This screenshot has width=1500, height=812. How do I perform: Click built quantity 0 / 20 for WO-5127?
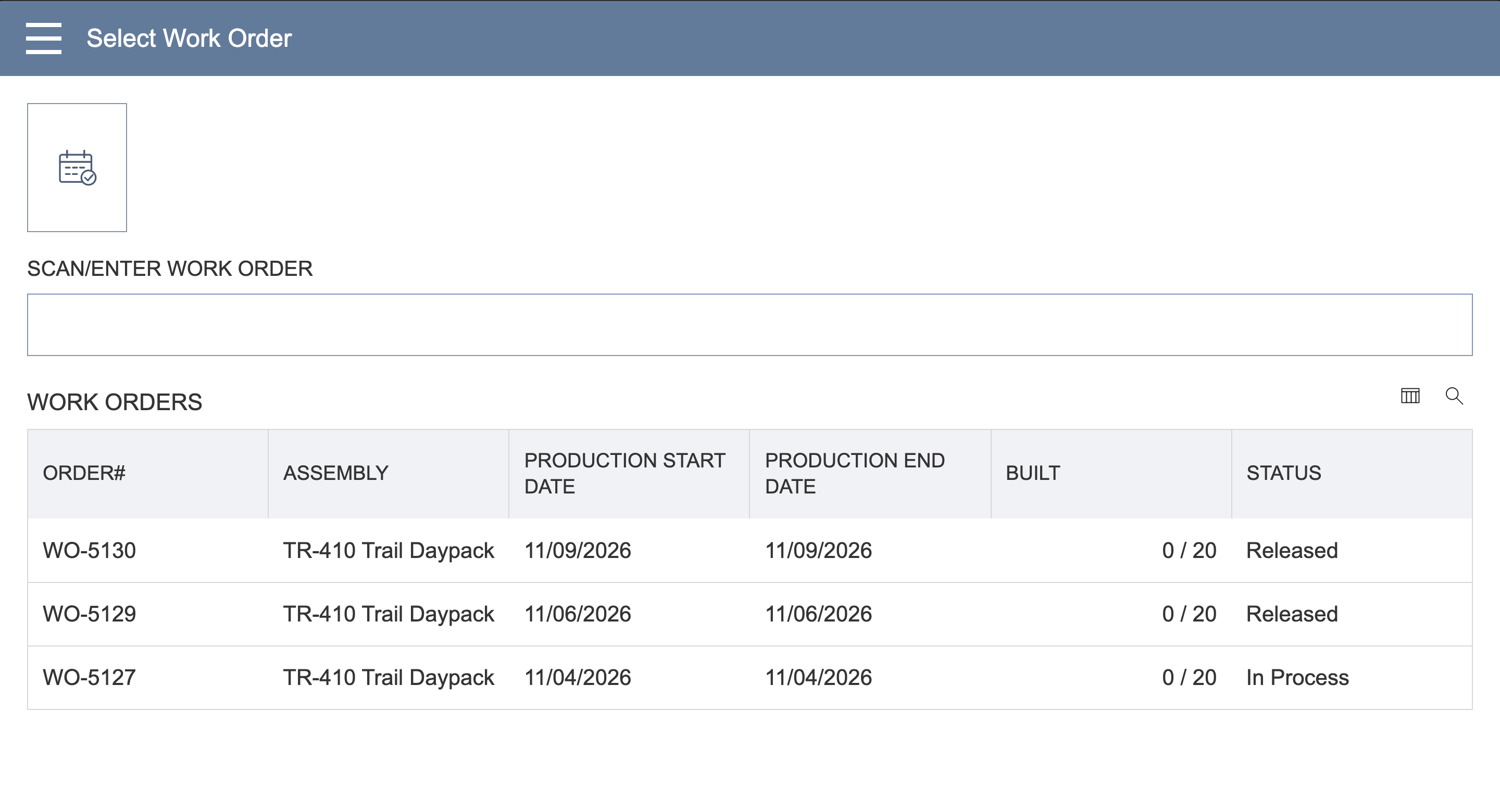[1189, 678]
